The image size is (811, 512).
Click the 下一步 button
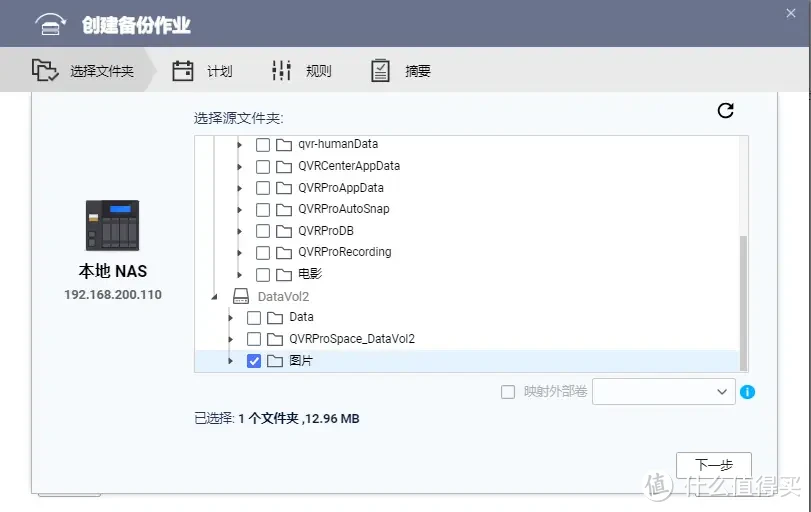[x=714, y=465]
